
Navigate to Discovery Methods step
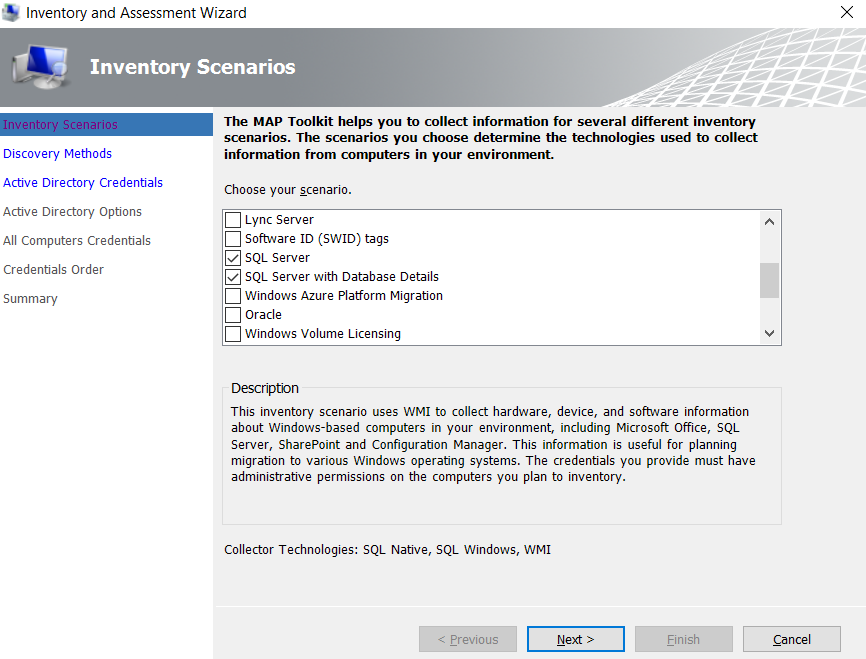[x=57, y=153]
